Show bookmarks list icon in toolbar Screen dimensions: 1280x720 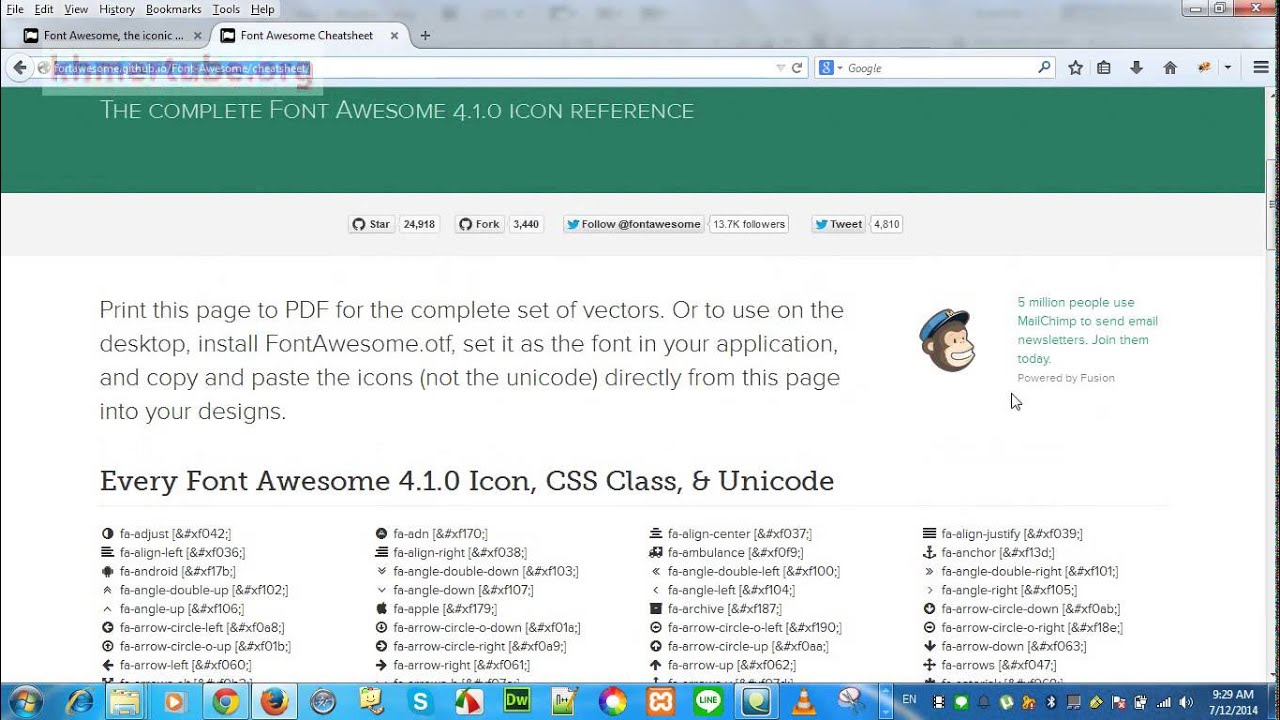point(1104,68)
